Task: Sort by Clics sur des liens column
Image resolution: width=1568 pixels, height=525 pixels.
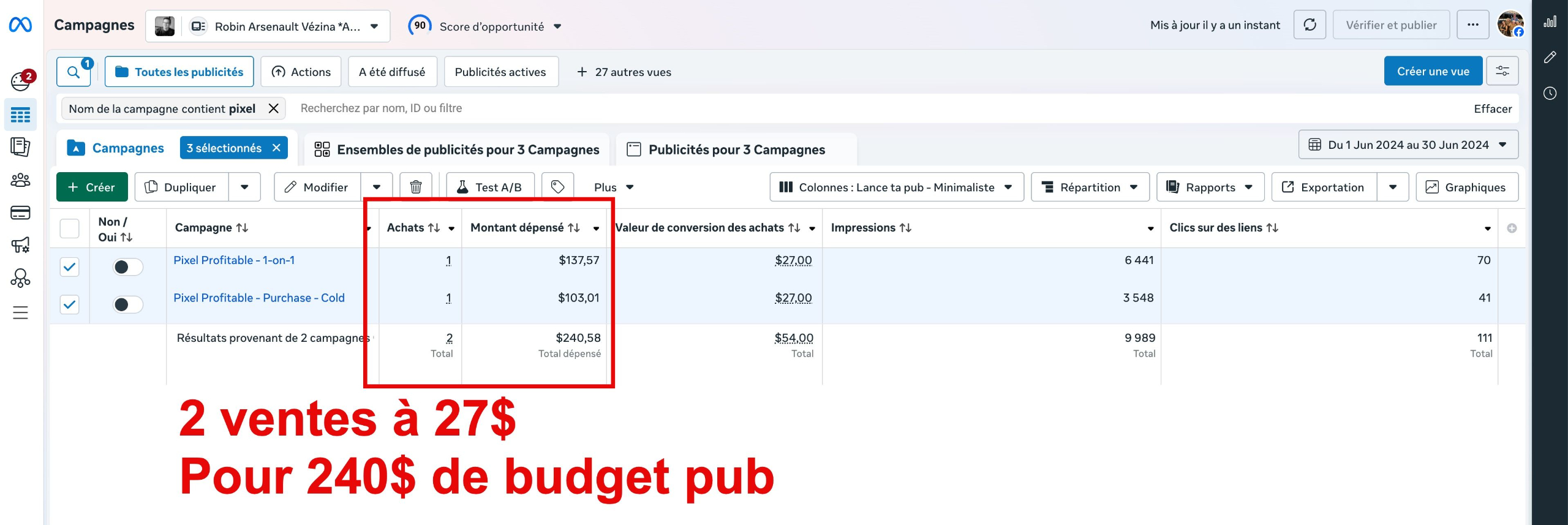Action: click(1224, 228)
